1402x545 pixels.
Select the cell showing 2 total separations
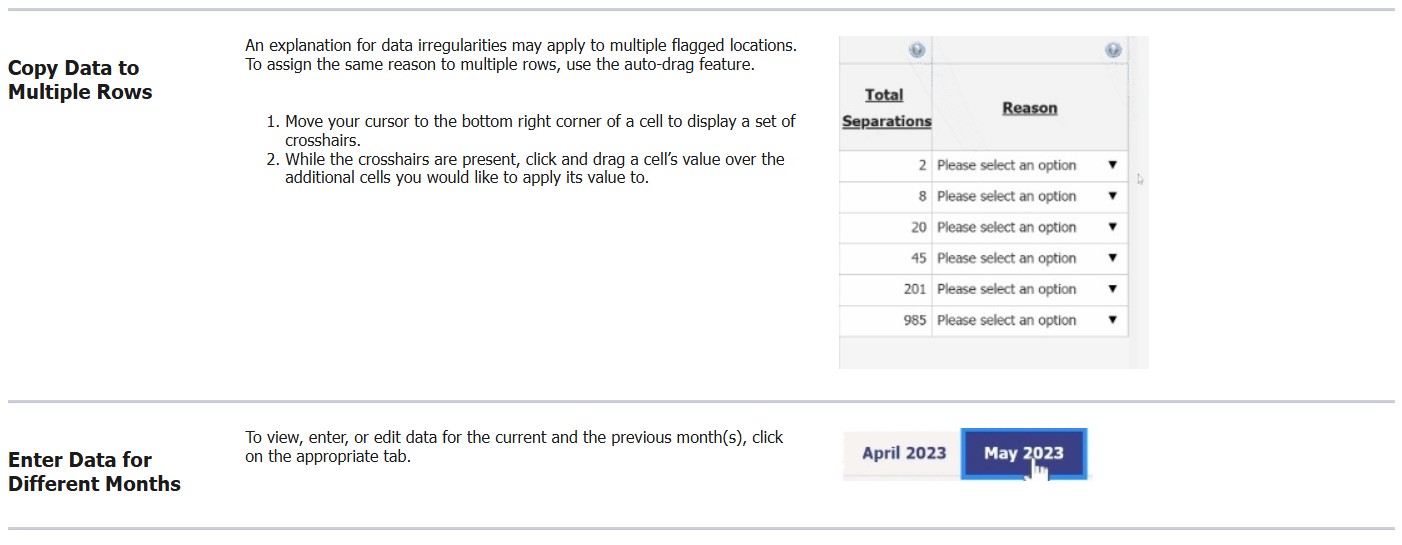[x=886, y=166]
